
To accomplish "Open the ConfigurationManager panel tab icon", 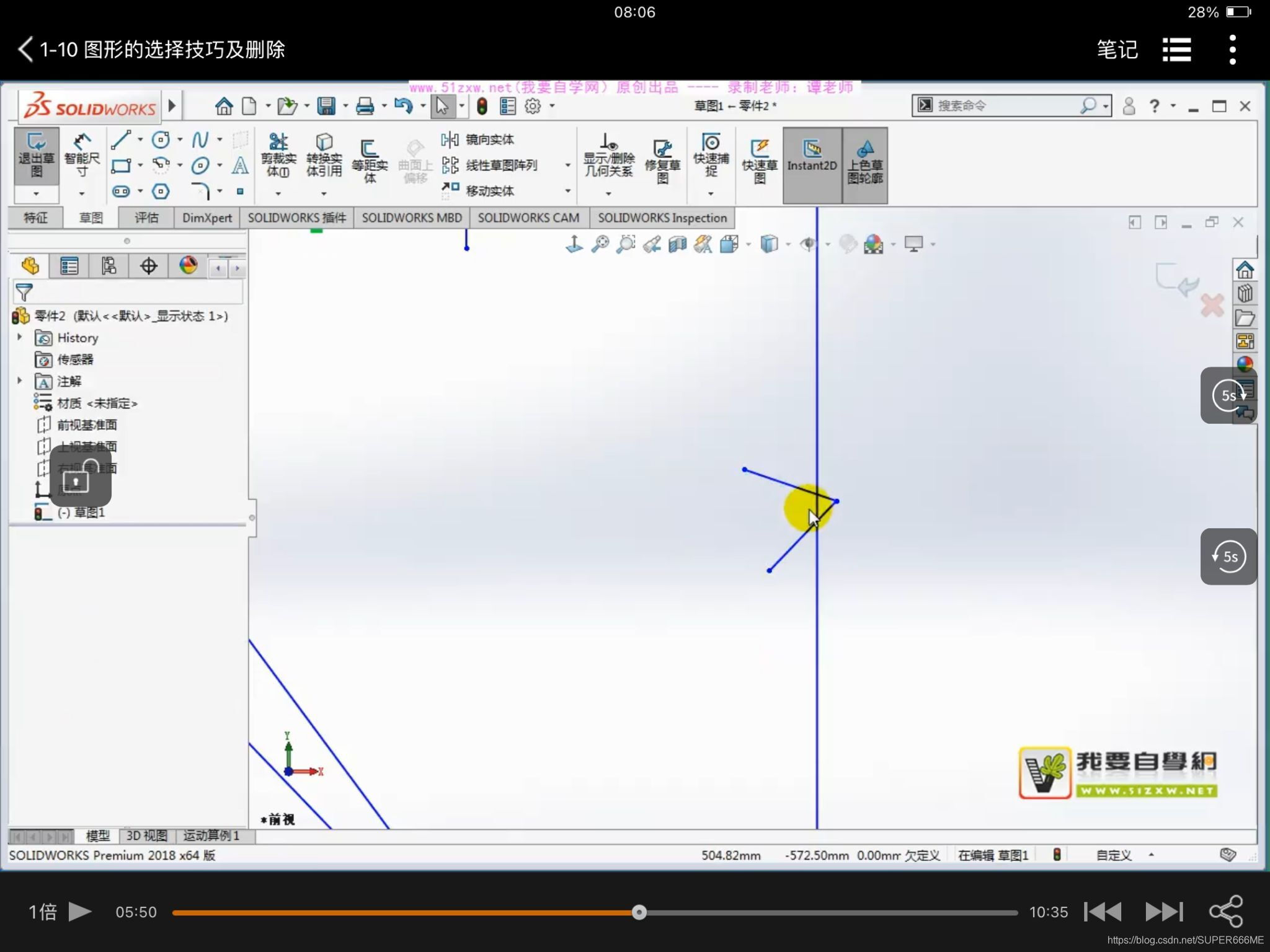I will click(109, 267).
